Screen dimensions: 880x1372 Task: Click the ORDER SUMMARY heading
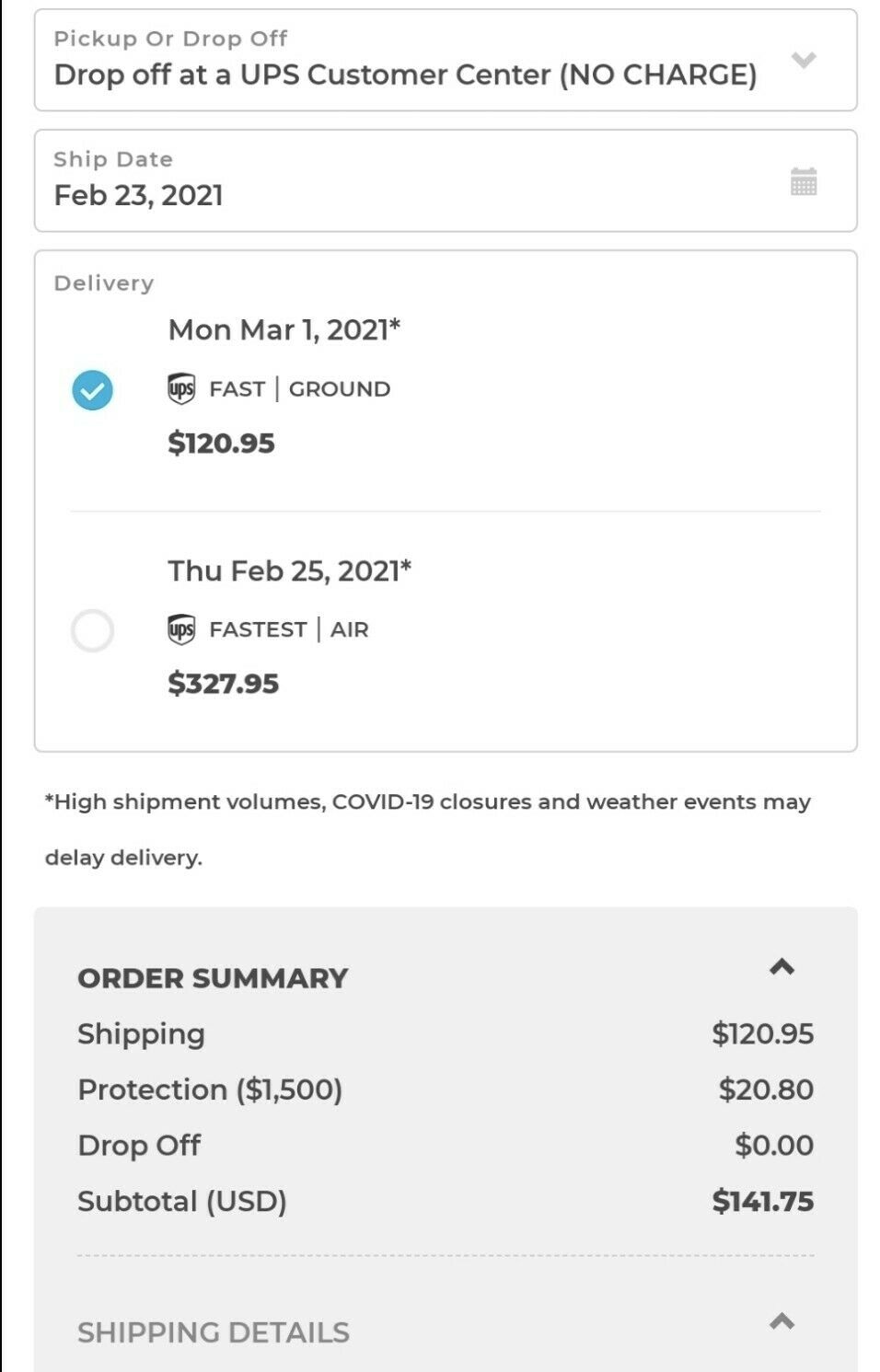(213, 978)
